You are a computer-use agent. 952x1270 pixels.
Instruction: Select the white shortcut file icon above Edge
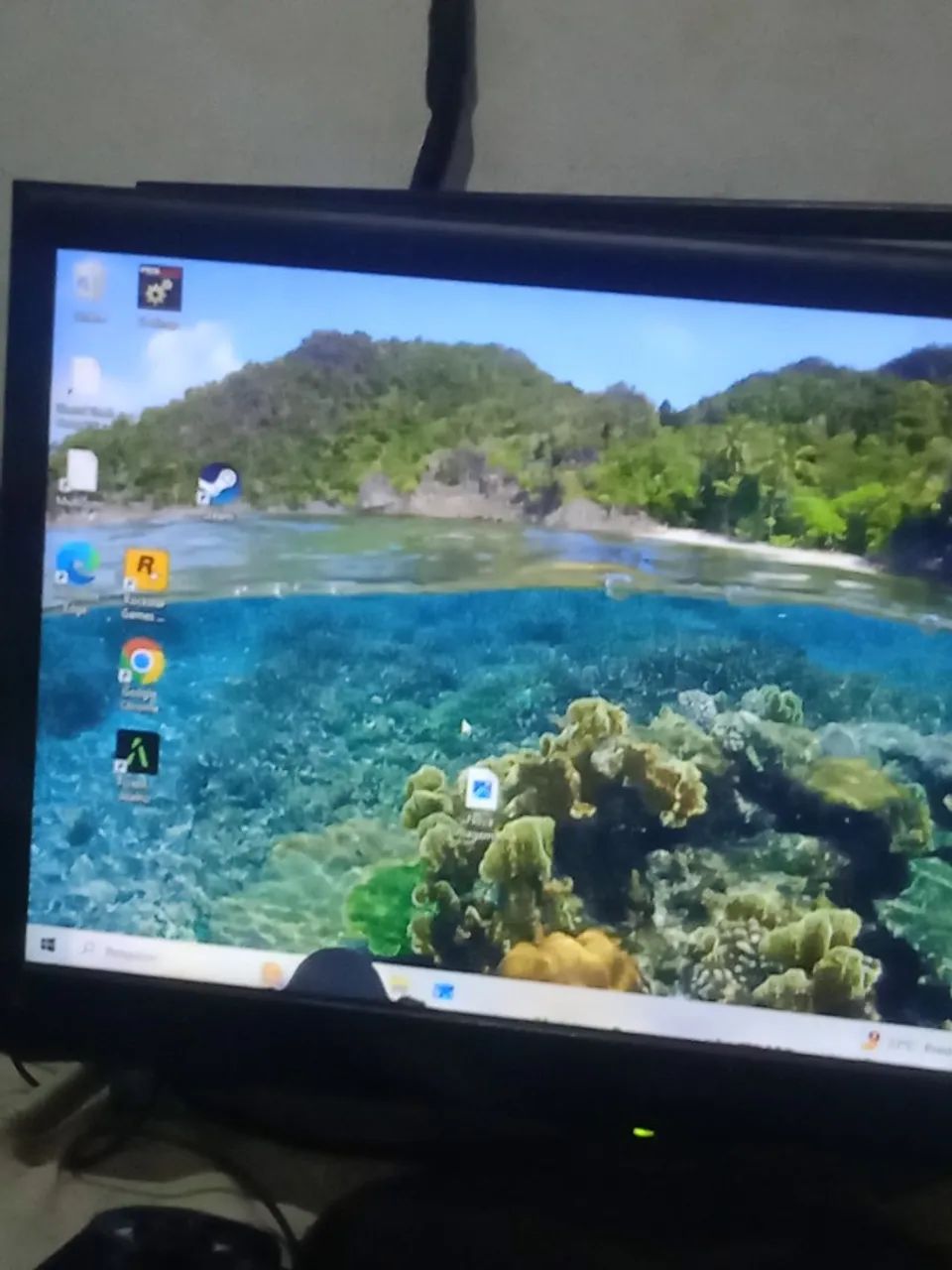[79, 471]
